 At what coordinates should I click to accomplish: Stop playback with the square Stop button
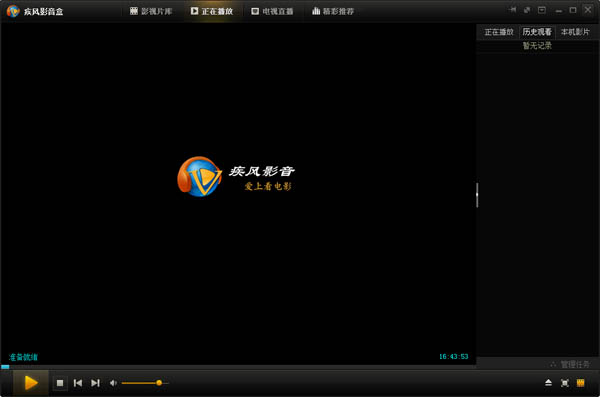click(60, 383)
